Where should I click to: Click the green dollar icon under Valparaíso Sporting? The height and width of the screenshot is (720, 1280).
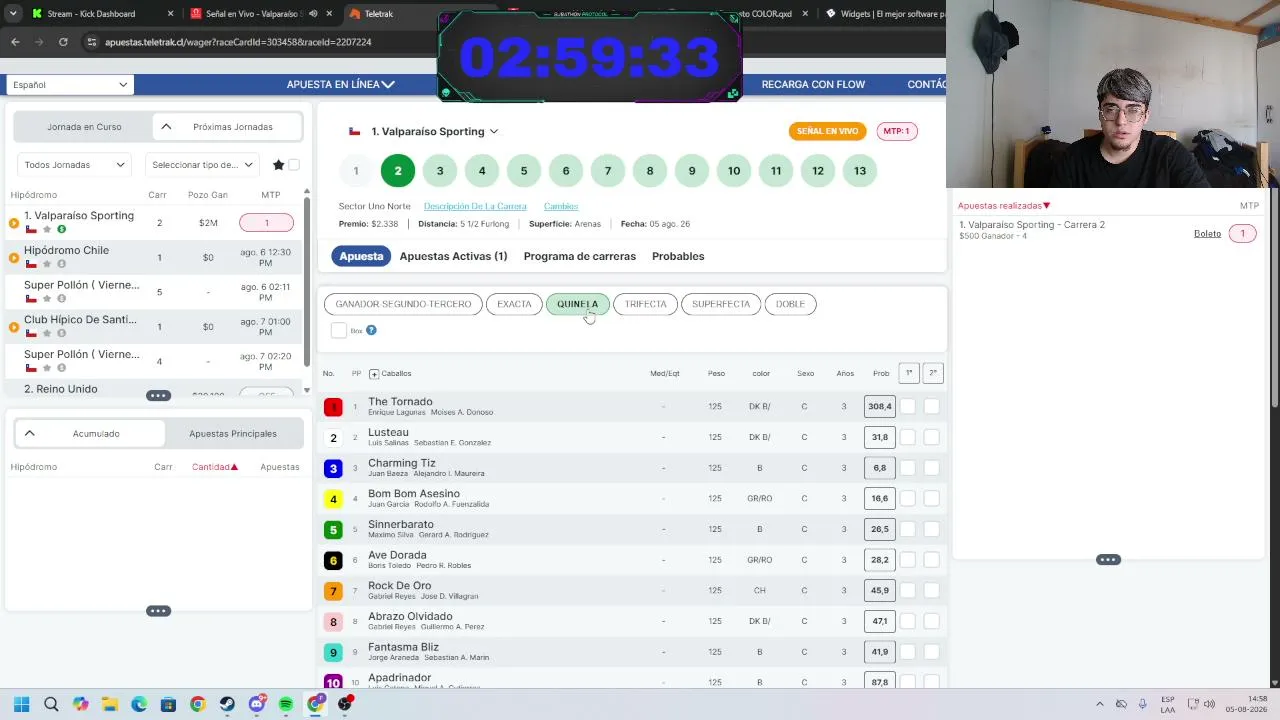coord(61,230)
